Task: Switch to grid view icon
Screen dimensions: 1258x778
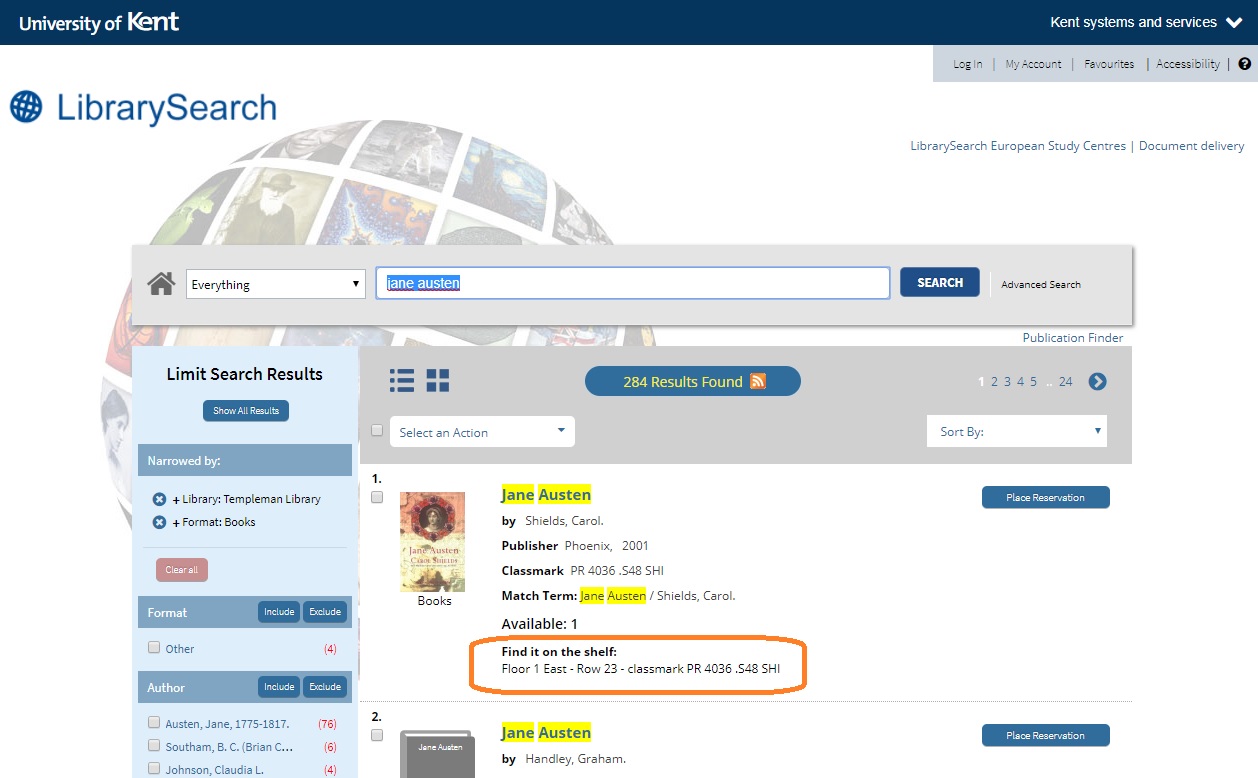Action: point(438,380)
